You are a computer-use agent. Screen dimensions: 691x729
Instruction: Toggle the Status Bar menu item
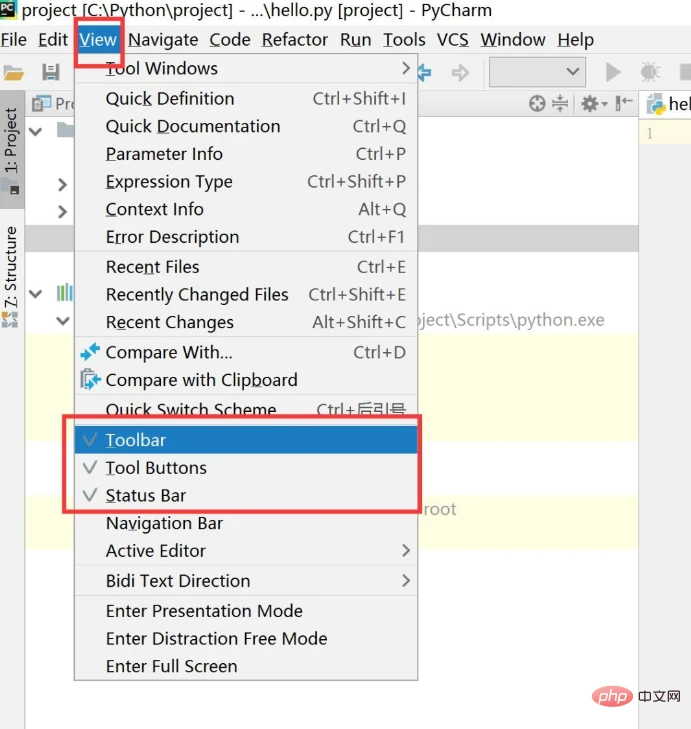[x=246, y=495]
